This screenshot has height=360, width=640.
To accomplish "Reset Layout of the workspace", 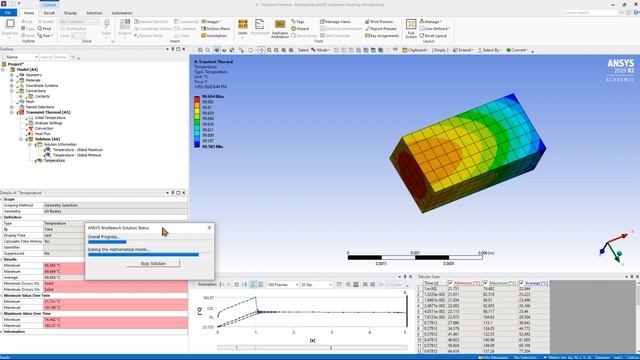I will 433,36.
